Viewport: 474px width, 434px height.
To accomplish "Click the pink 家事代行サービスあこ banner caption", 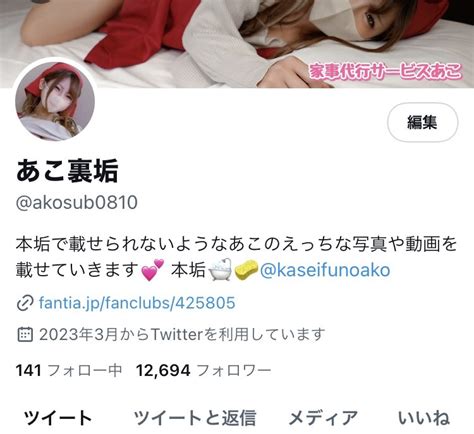I will point(385,72).
